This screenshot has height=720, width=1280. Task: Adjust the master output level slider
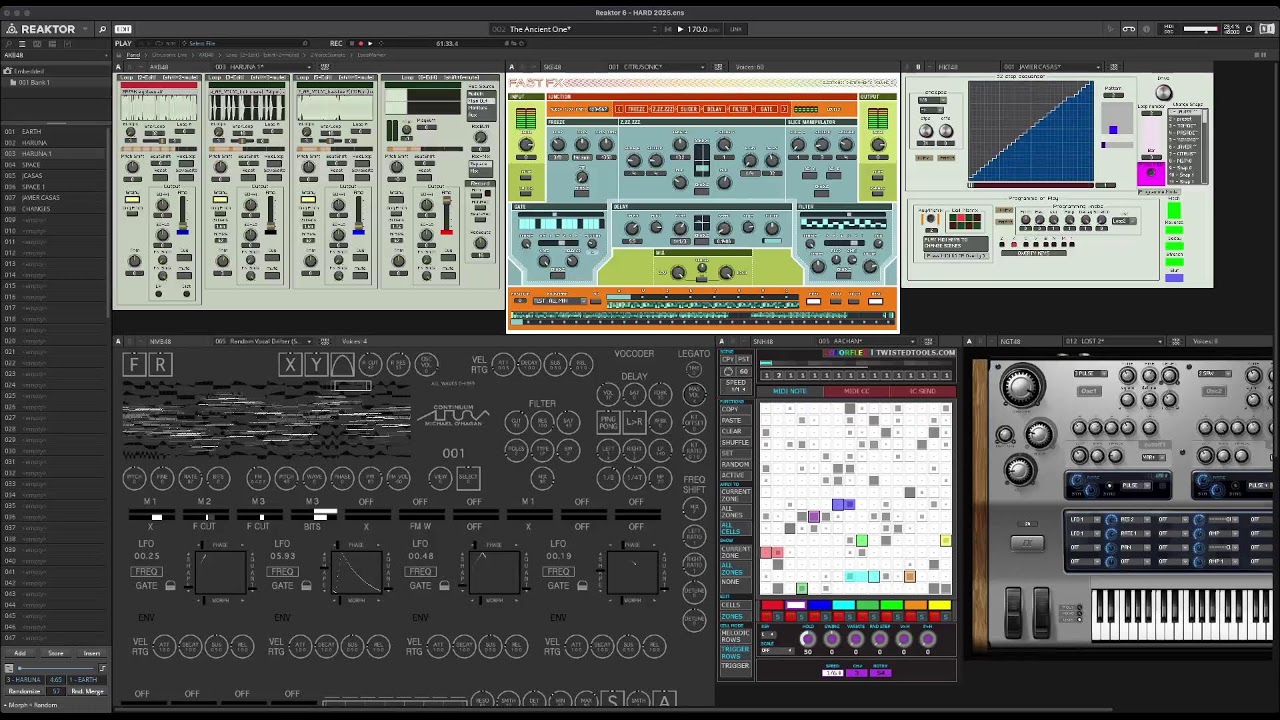point(1200,29)
